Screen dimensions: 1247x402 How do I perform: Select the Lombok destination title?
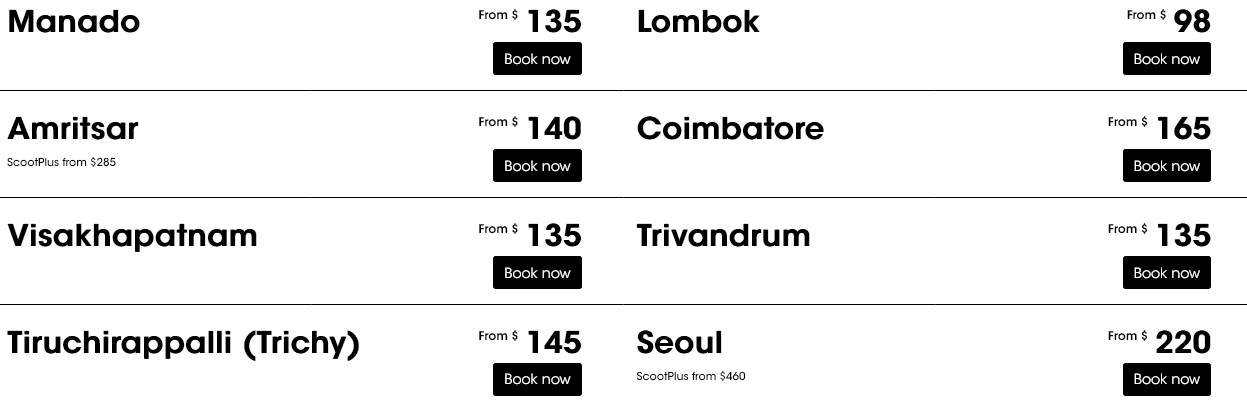pos(698,21)
